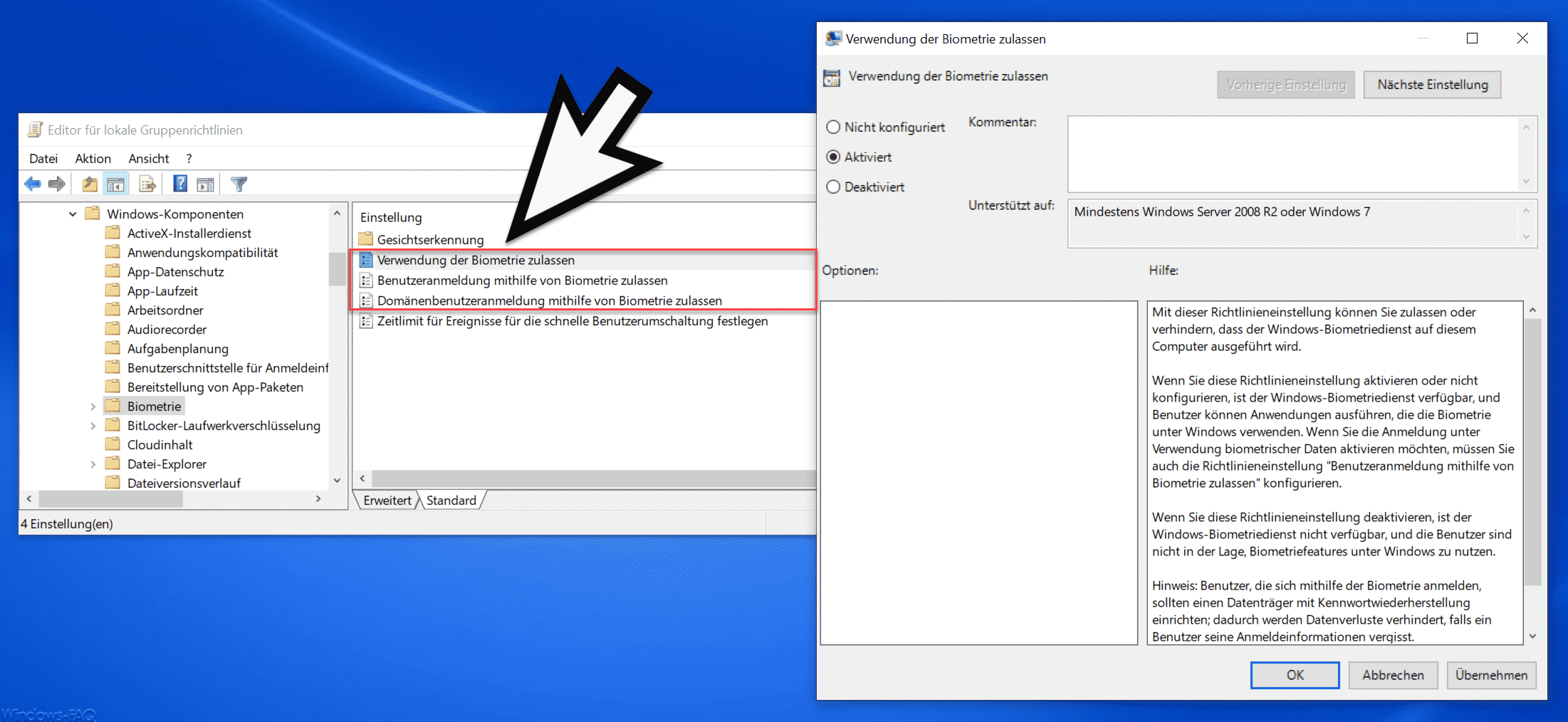This screenshot has height=722, width=1568.
Task: Maximize the Biometrie policy dialog
Action: point(1473,38)
